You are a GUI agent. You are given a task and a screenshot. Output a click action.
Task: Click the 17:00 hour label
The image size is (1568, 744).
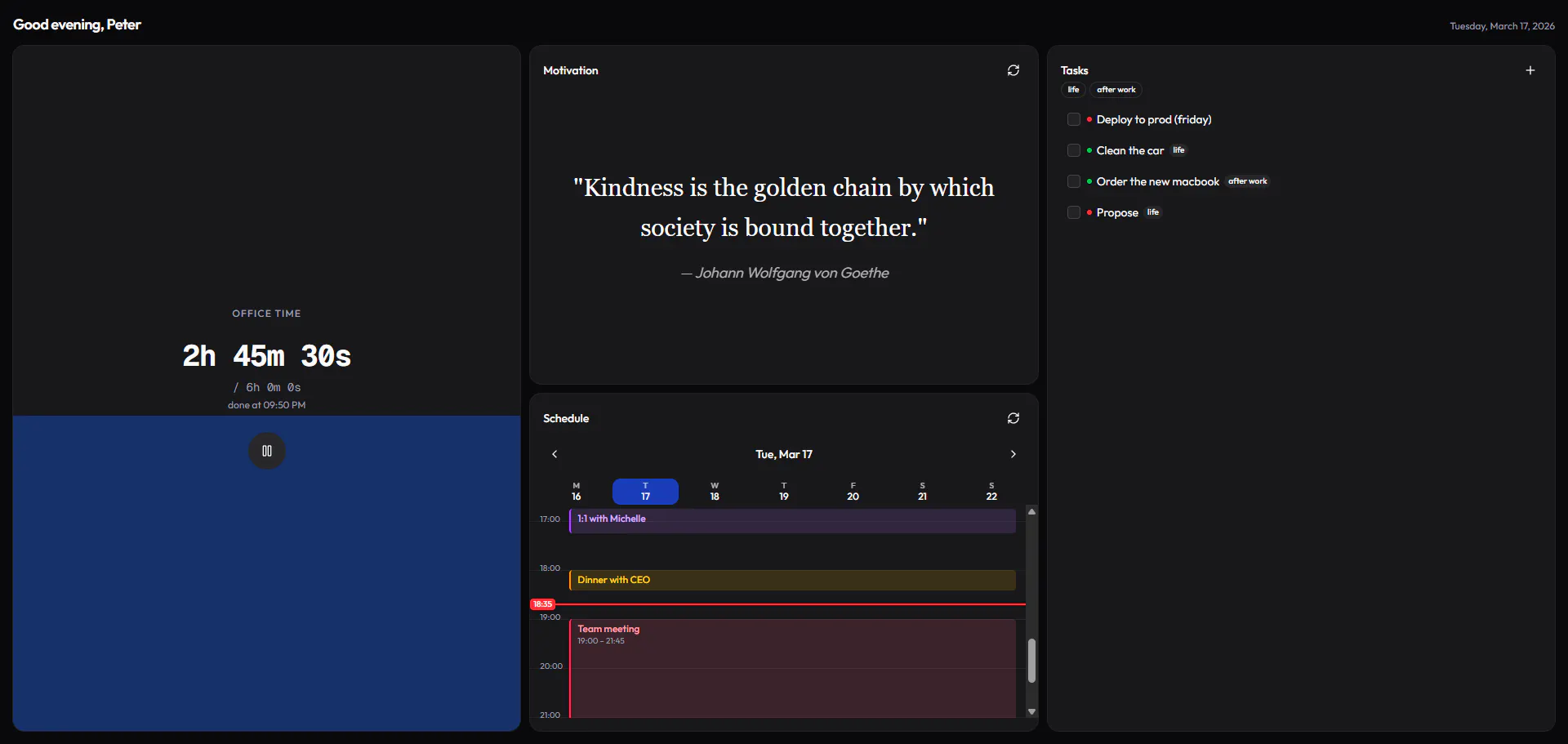pos(550,519)
